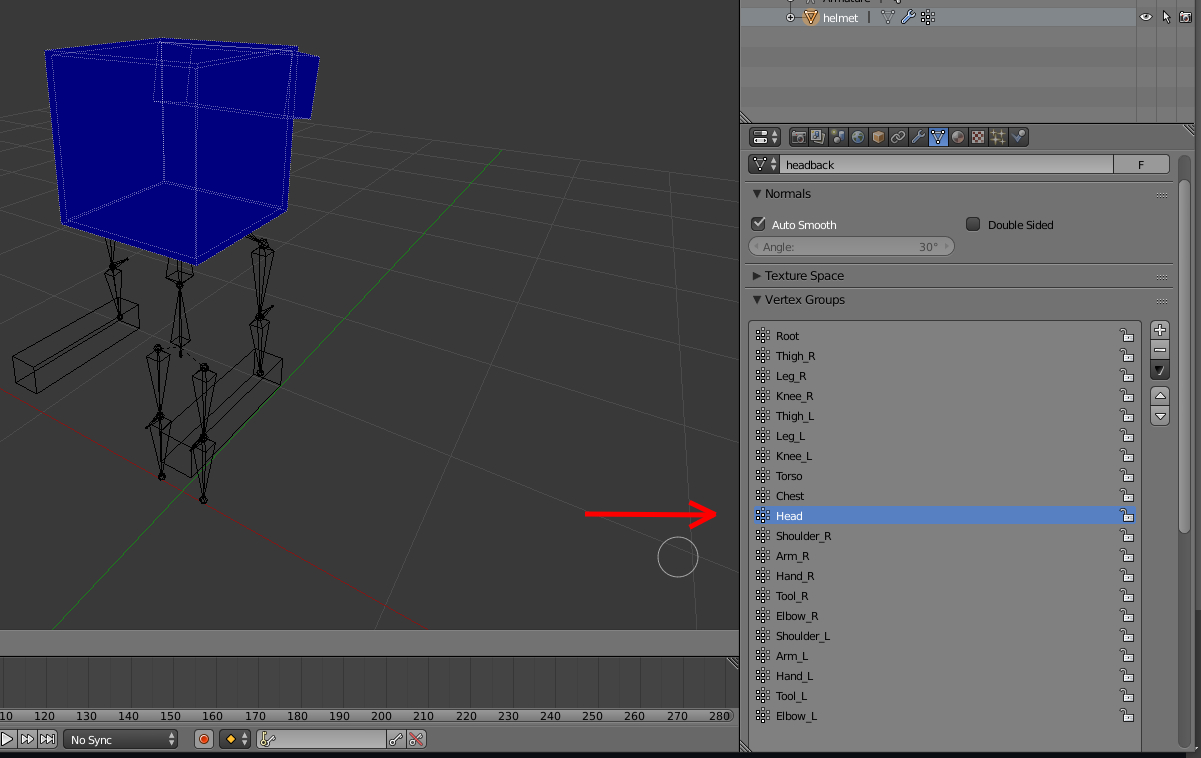Open the No Sync playback dropdown
Image resolution: width=1201 pixels, height=758 pixels.
click(x=121, y=739)
